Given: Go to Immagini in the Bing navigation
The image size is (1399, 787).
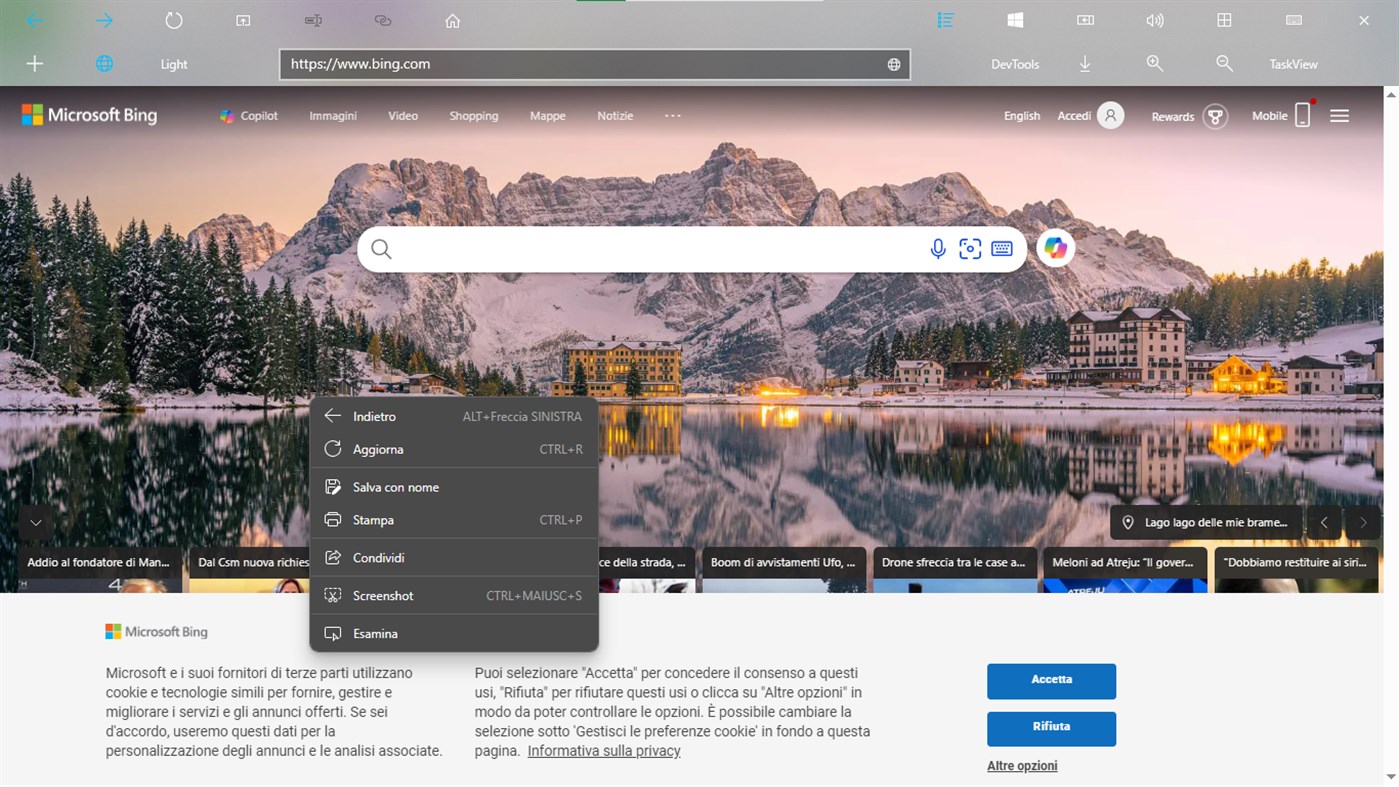Looking at the screenshot, I should [333, 116].
